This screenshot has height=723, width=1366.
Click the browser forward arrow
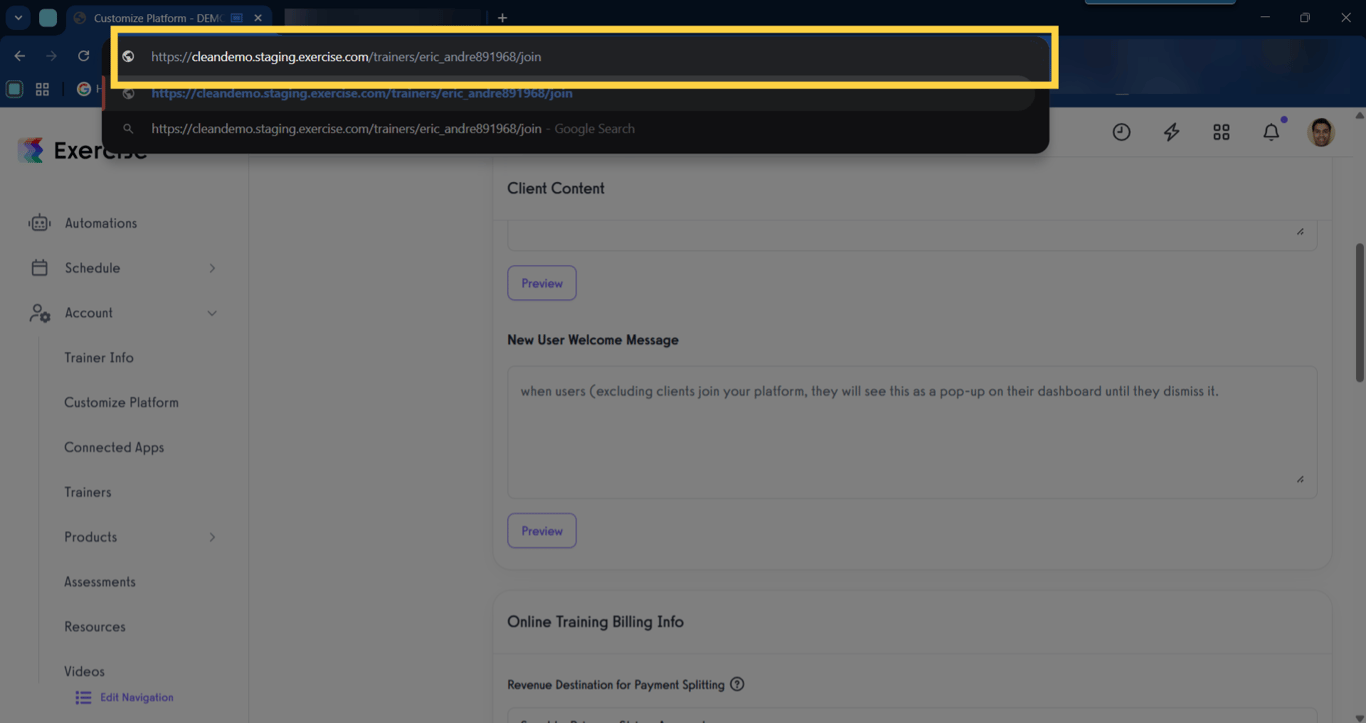point(52,56)
